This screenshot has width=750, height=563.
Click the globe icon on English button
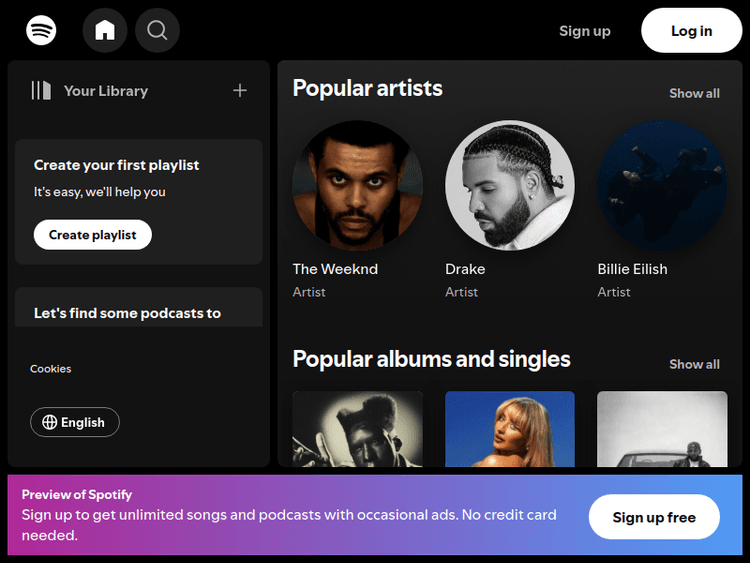49,422
